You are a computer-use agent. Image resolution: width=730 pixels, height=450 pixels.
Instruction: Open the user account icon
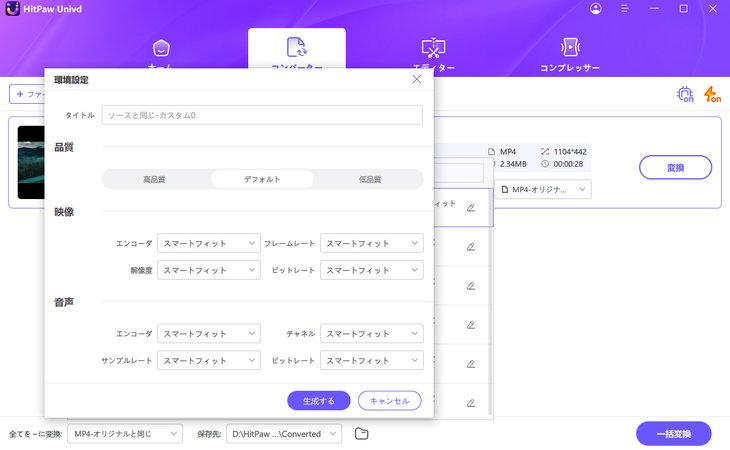(x=595, y=8)
